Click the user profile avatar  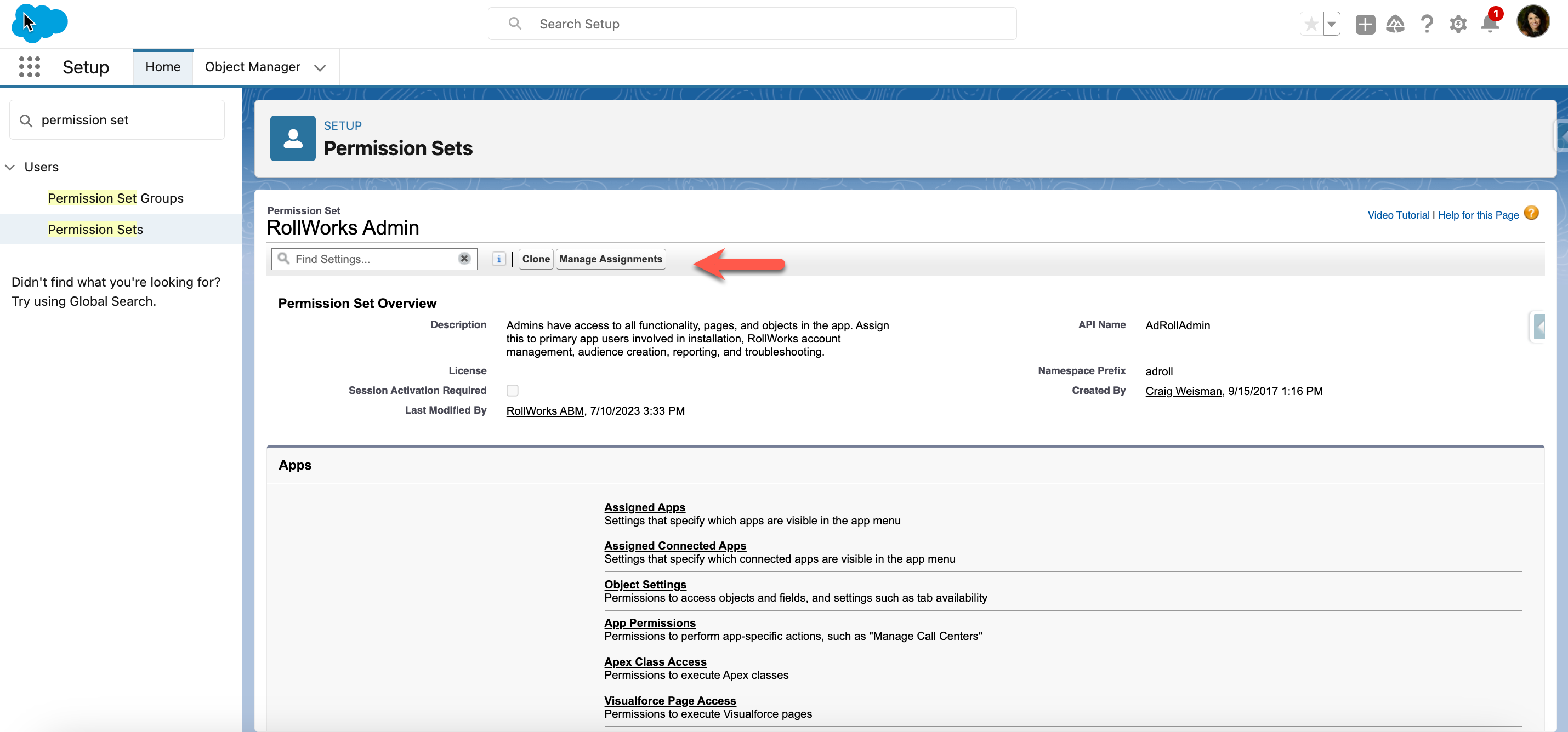pos(1533,22)
